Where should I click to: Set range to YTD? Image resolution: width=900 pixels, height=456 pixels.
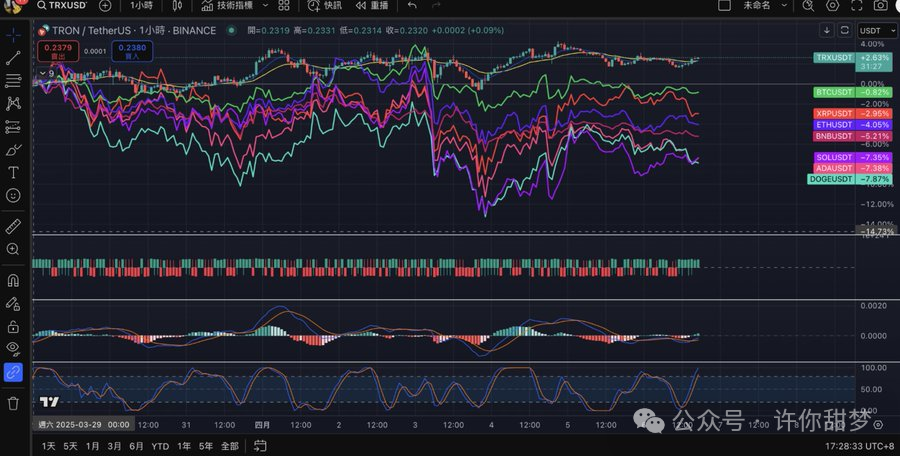[x=160, y=446]
